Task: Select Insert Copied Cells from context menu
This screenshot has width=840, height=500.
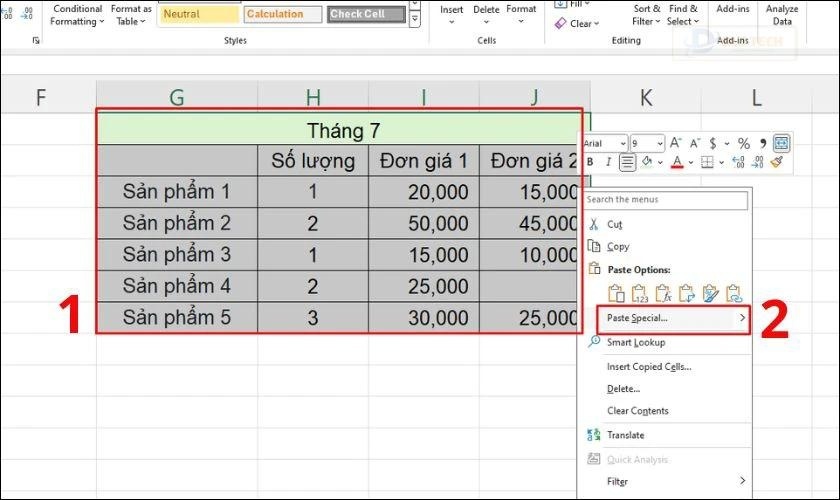Action: click(648, 366)
